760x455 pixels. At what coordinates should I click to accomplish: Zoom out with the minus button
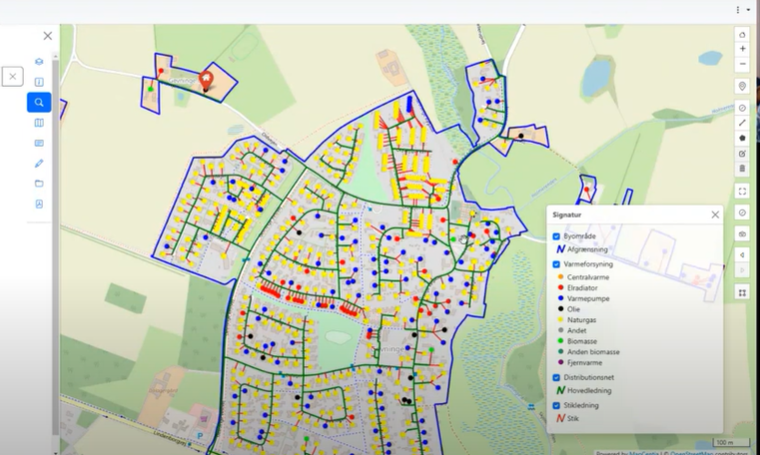click(742, 64)
